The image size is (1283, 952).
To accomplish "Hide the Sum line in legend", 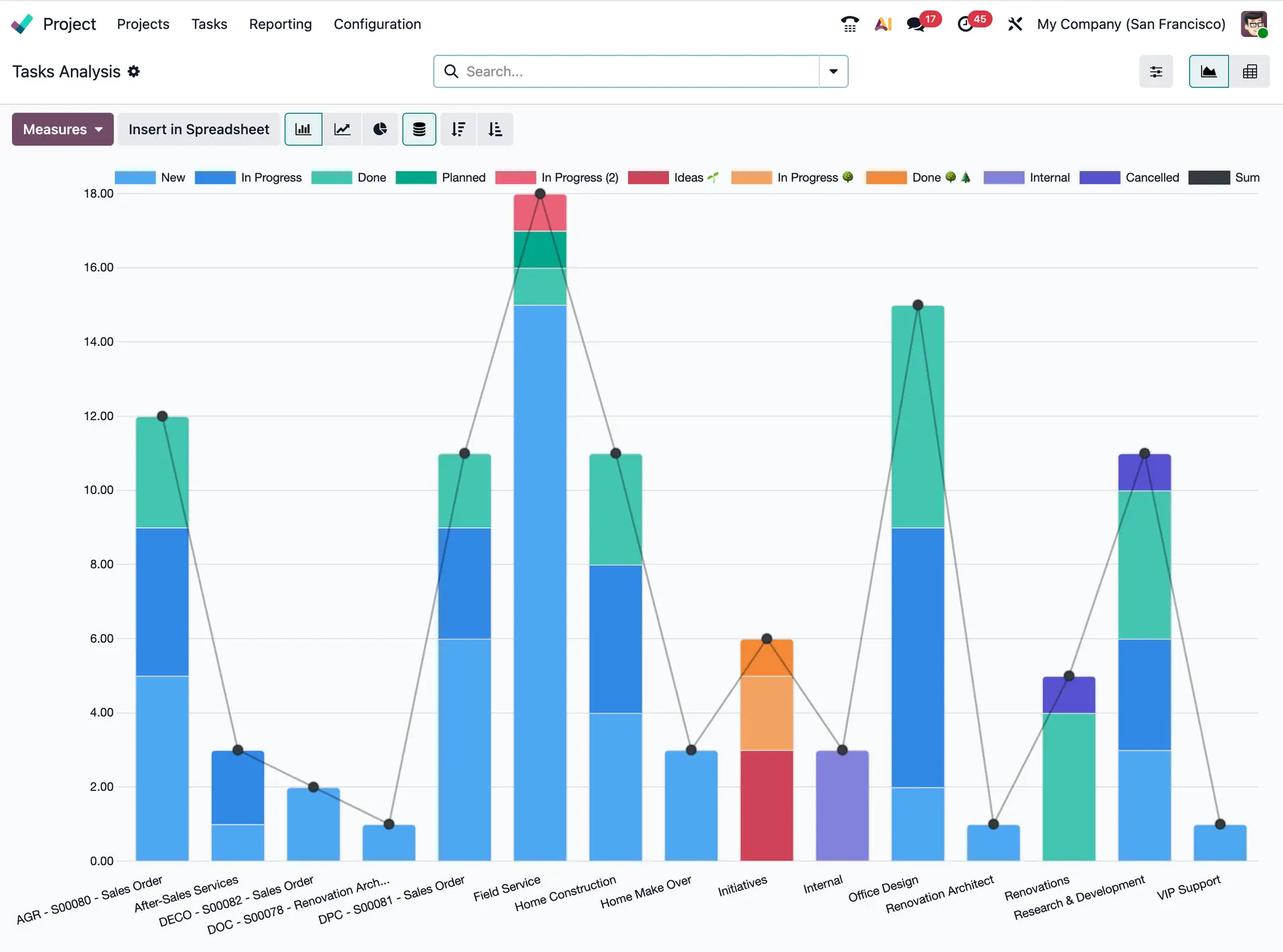I will click(x=1246, y=178).
